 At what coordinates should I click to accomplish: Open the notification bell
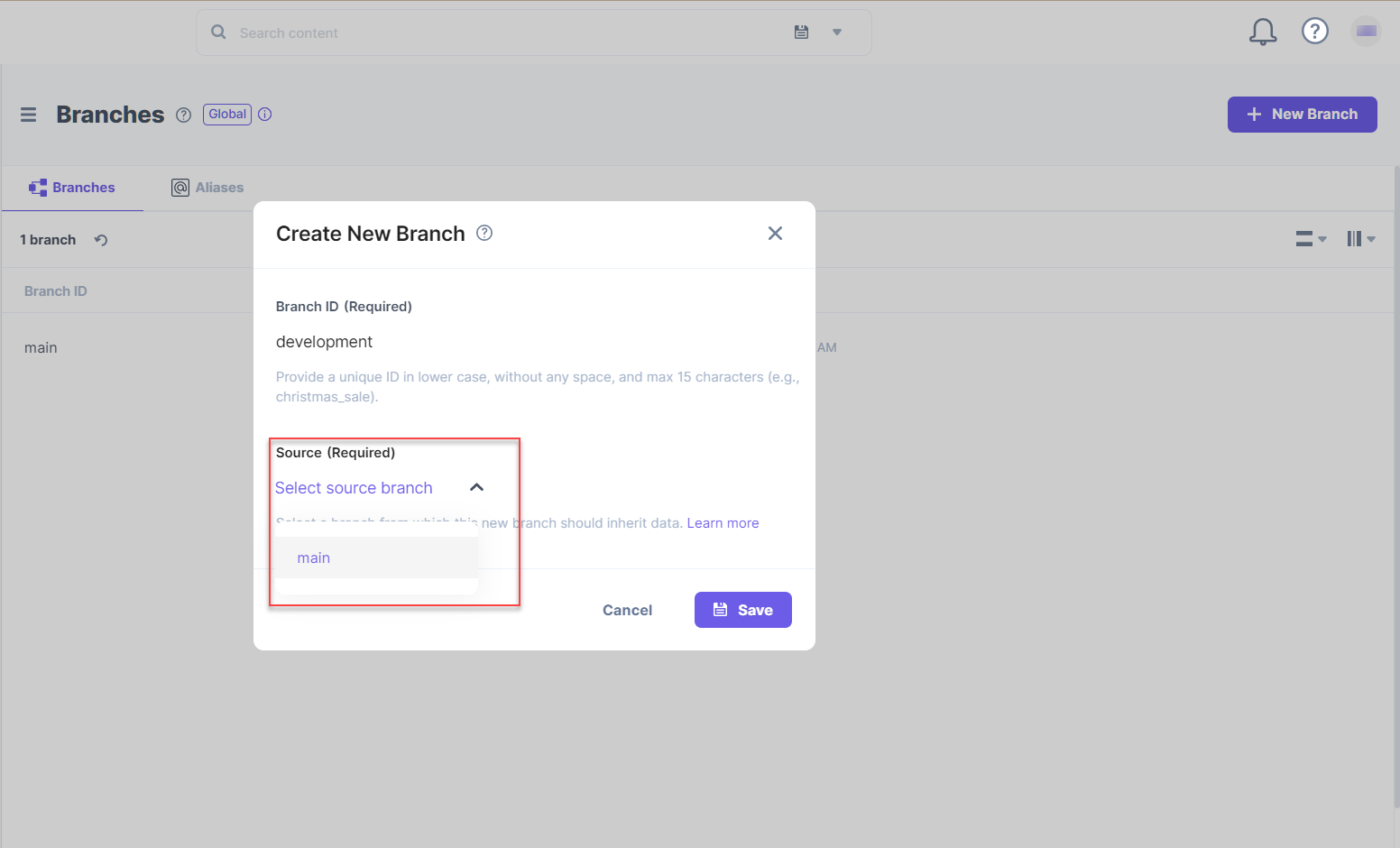coord(1263,31)
